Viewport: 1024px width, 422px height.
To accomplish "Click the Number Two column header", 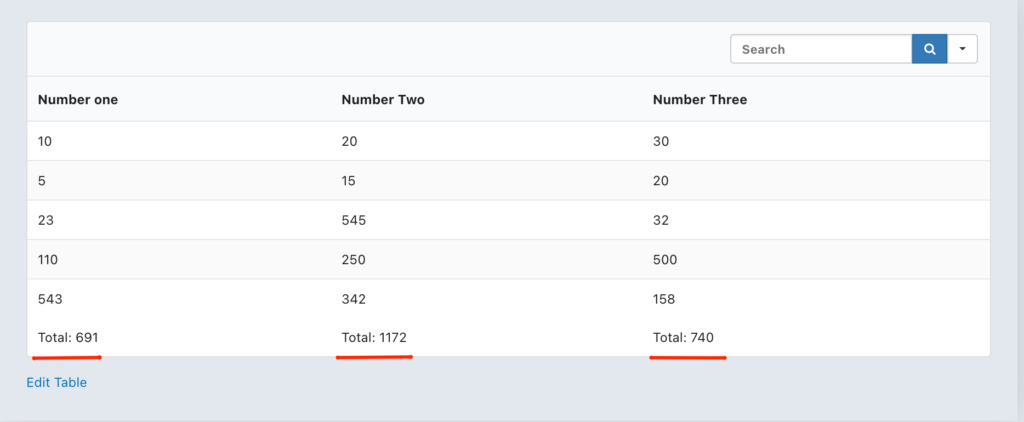I will [383, 100].
